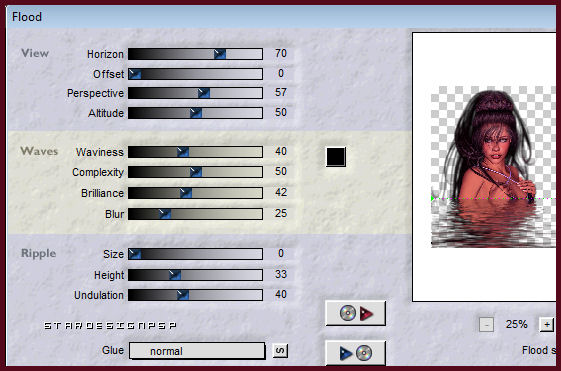Click the Undulation slider handle
This screenshot has width=561, height=371.
pyautogui.click(x=183, y=295)
